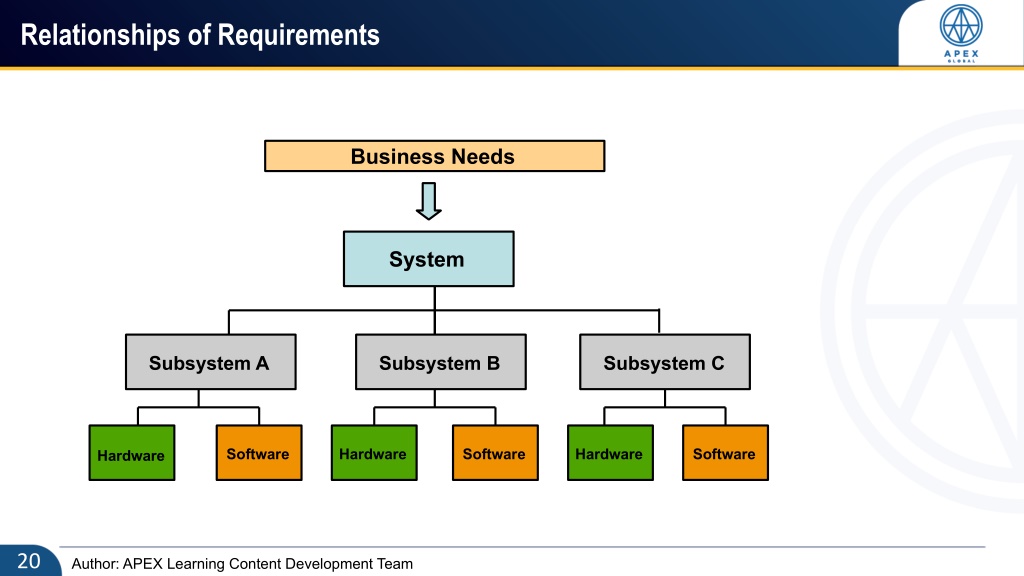Select Software box under Subsystem A
The image size is (1024, 576).
(259, 453)
